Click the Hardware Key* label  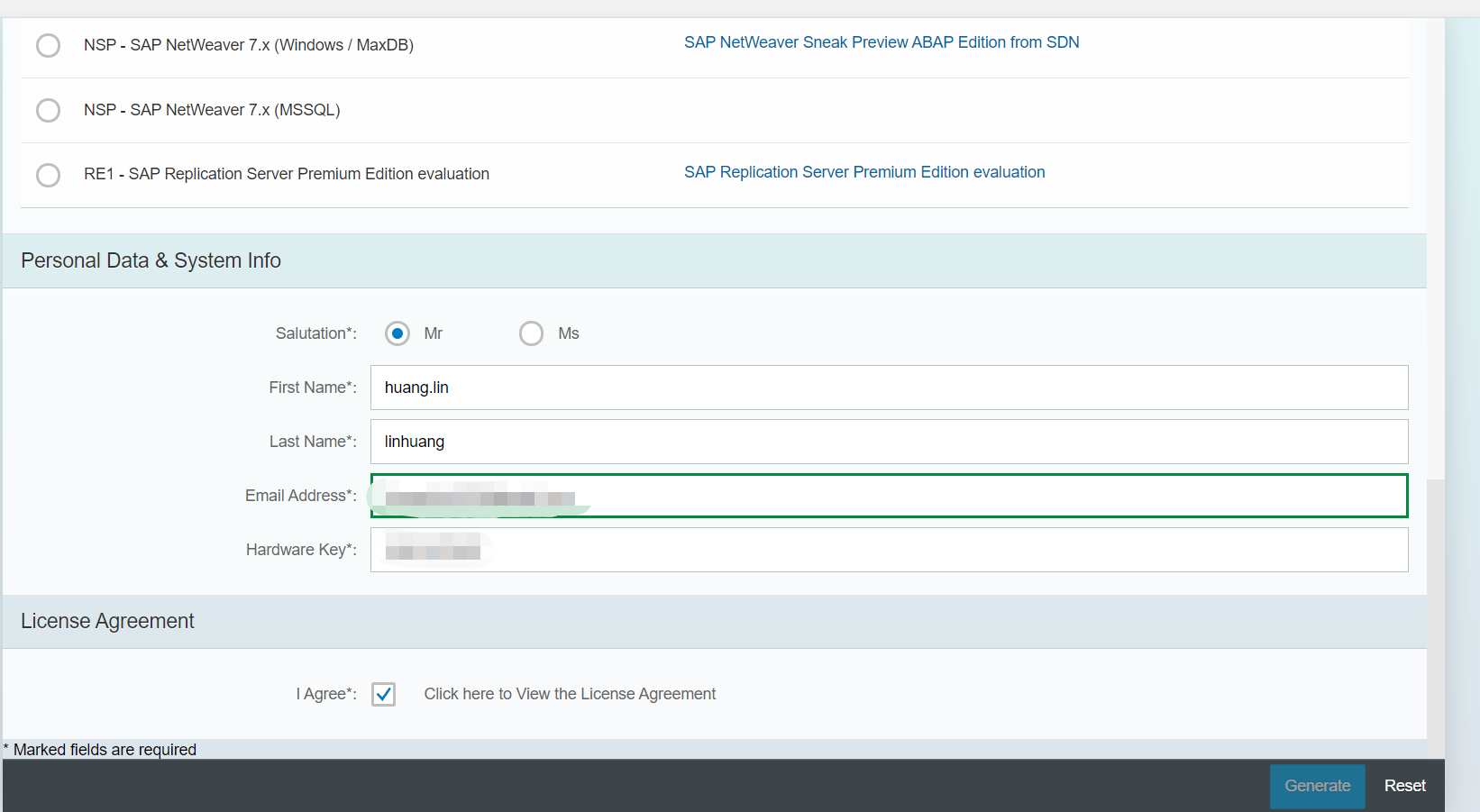click(301, 550)
